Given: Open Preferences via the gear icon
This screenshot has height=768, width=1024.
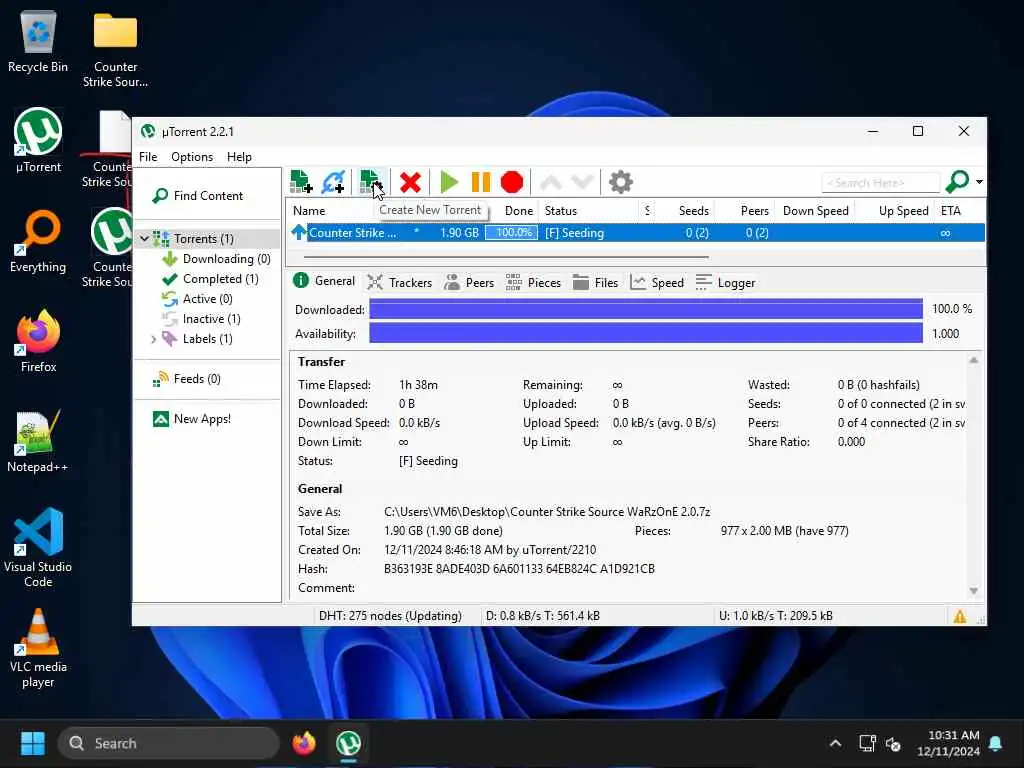Looking at the screenshot, I should coord(620,182).
